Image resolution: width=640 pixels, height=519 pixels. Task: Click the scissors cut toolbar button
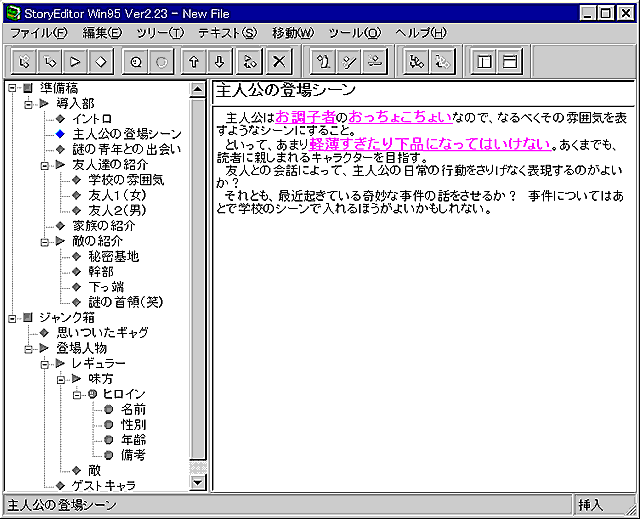(349, 62)
